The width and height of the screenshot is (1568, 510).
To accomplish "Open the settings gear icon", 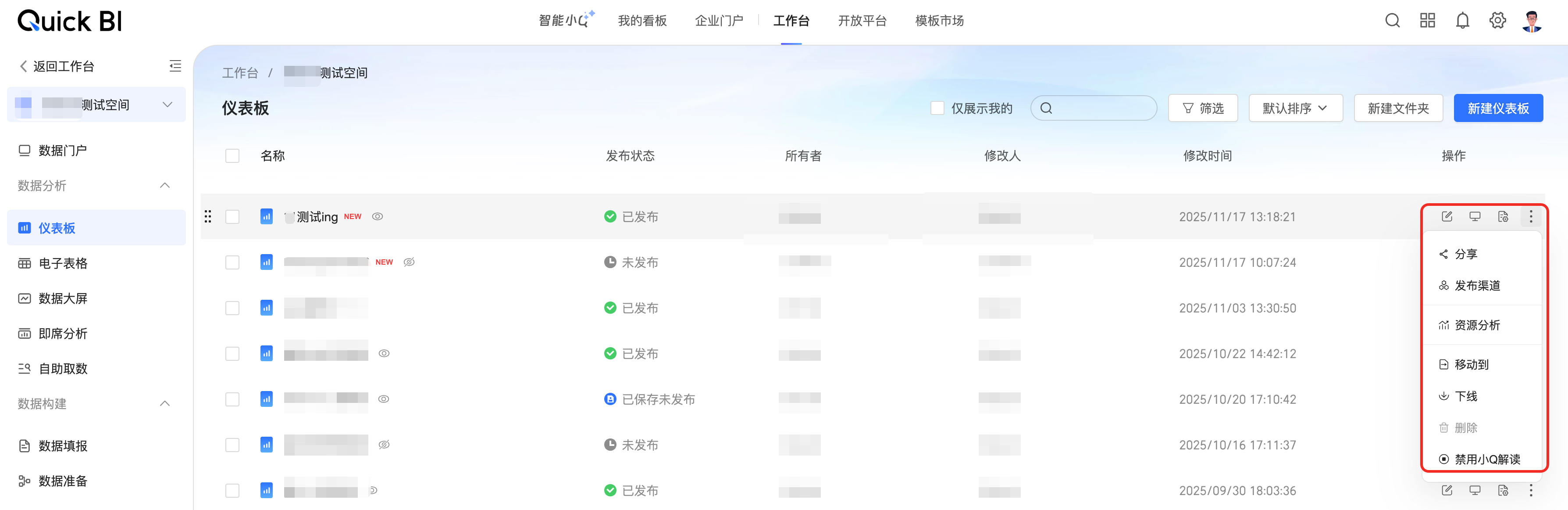I will click(1497, 20).
